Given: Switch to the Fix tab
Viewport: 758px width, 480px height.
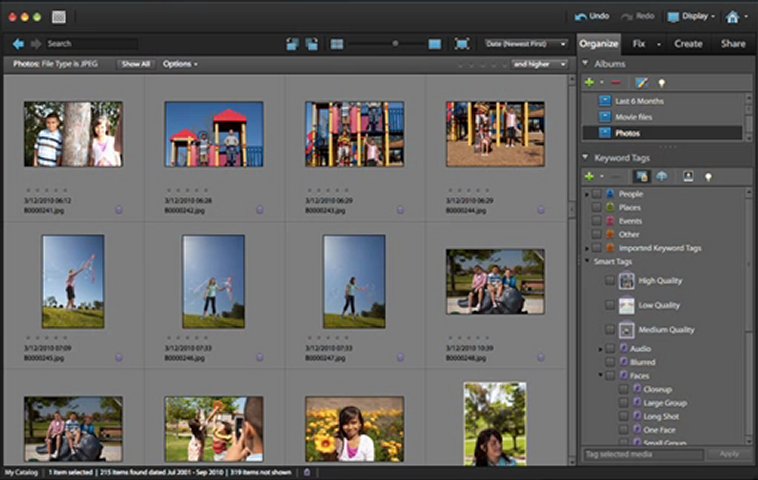Looking at the screenshot, I should [x=639, y=44].
